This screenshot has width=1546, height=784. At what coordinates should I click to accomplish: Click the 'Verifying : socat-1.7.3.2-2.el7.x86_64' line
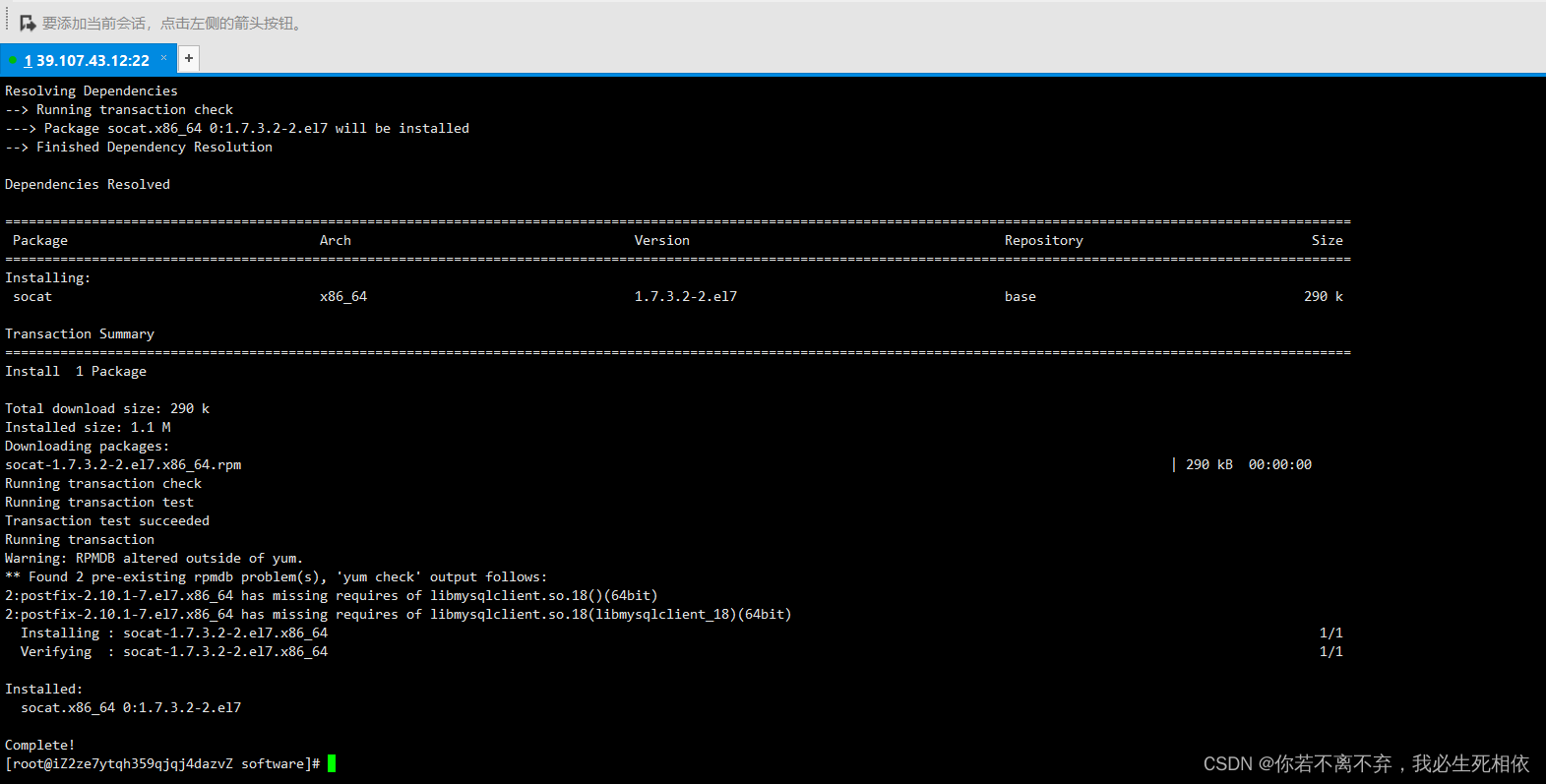(x=174, y=651)
